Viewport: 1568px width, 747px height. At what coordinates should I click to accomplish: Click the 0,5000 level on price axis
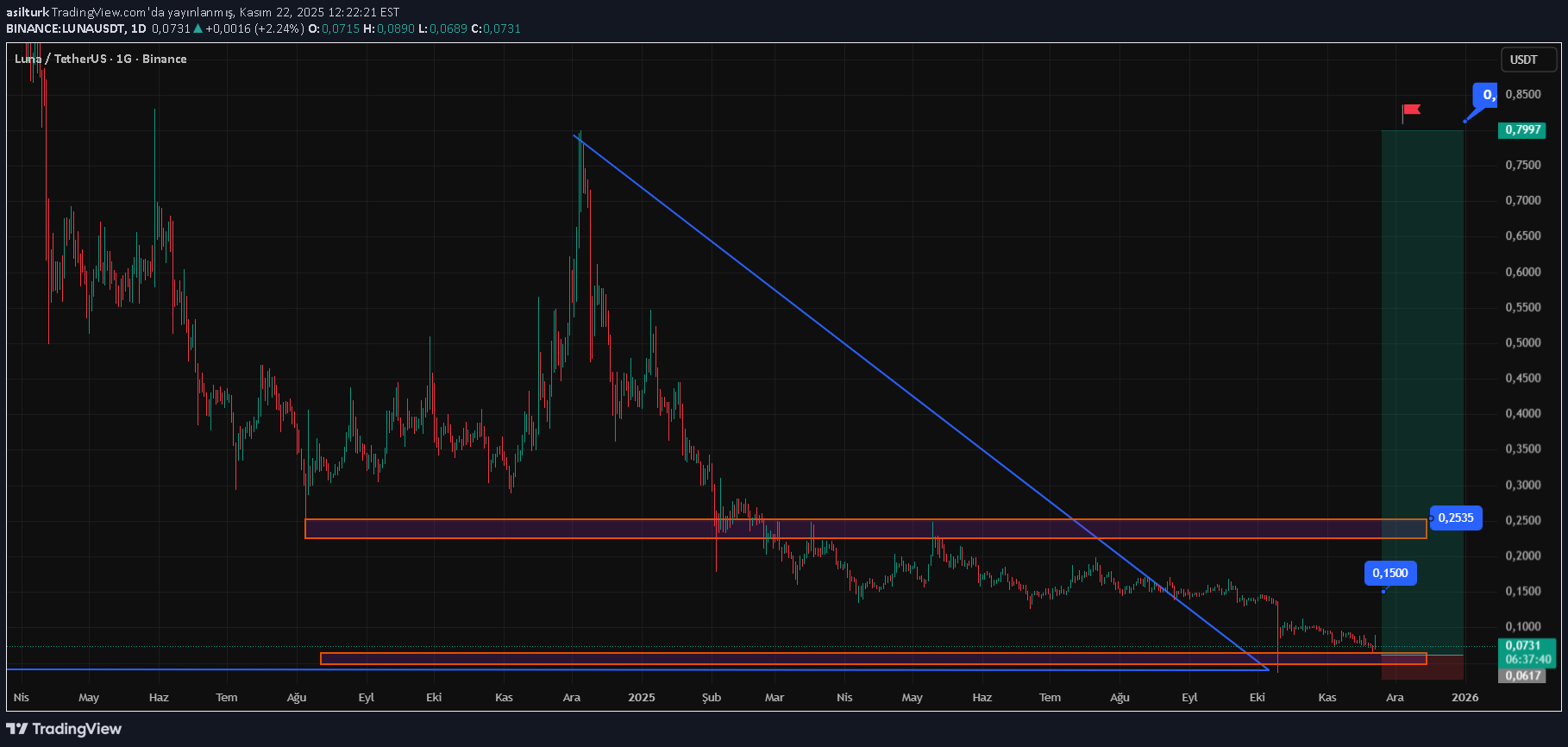tap(1522, 342)
